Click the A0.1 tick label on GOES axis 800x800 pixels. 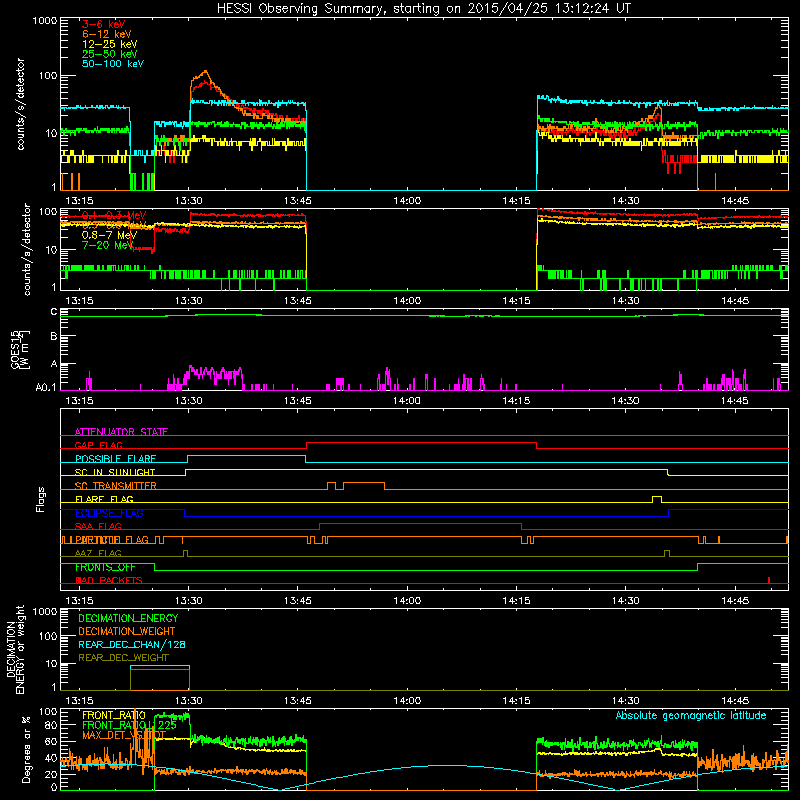coord(46,388)
